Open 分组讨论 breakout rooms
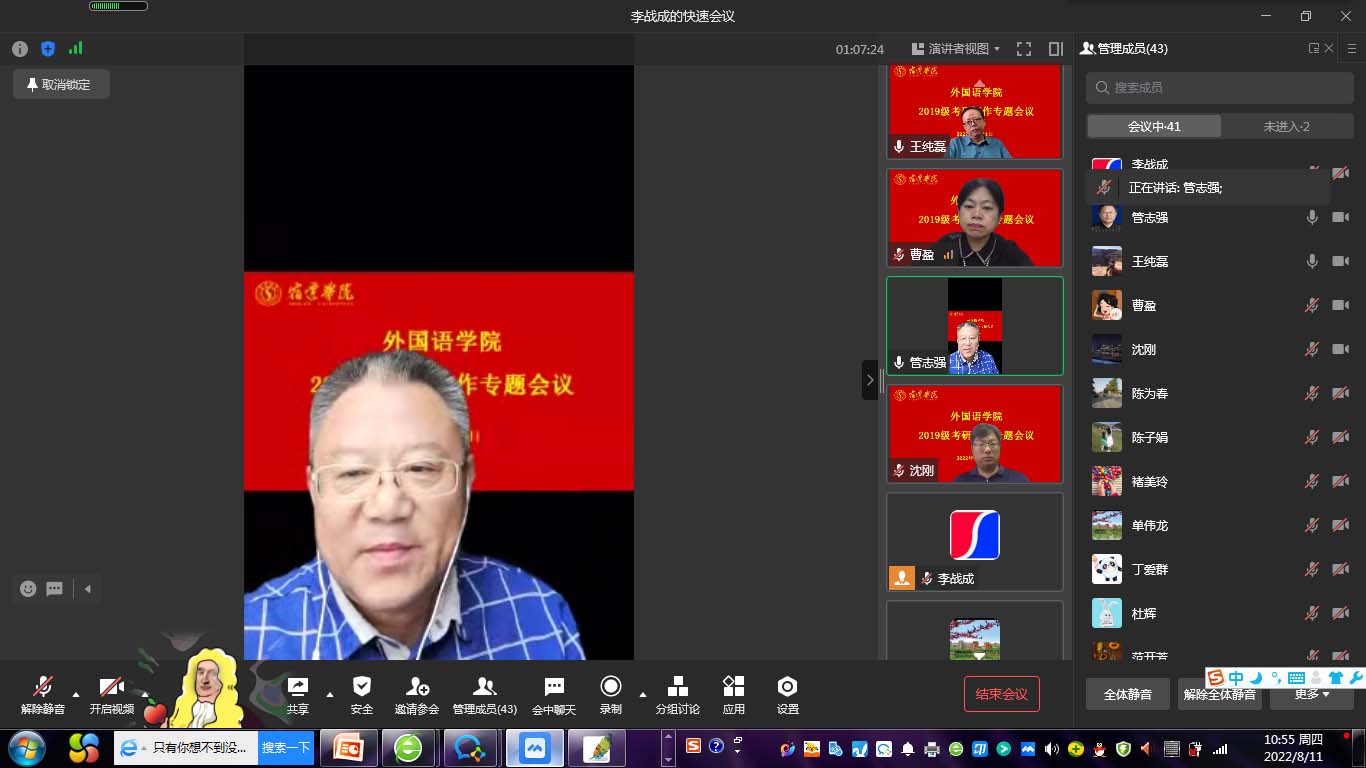 point(677,687)
